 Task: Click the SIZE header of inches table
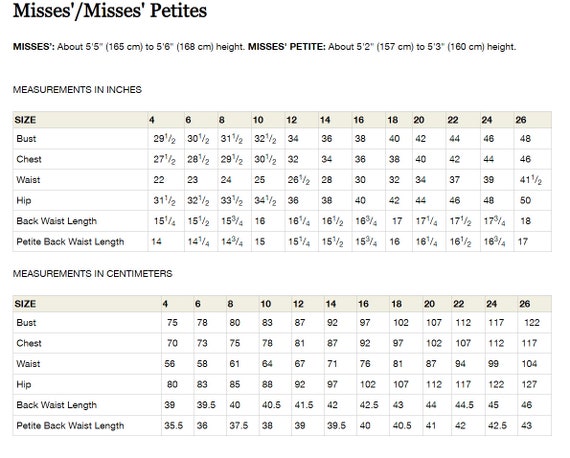tap(25, 120)
